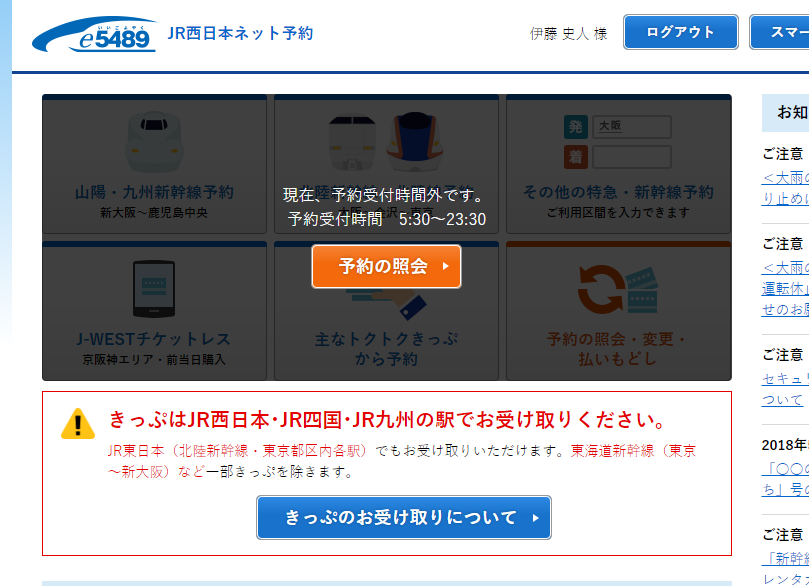
Task: Click the user name 伊藤 史人 様
Action: click(568, 34)
